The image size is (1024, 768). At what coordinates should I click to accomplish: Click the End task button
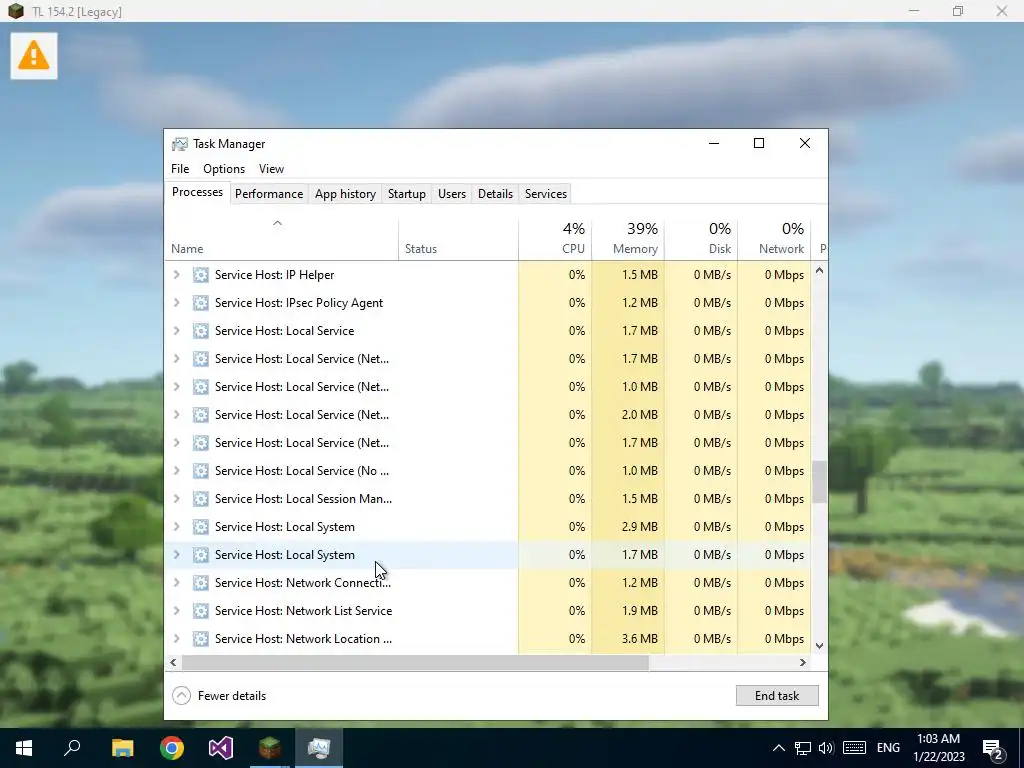[777, 696]
